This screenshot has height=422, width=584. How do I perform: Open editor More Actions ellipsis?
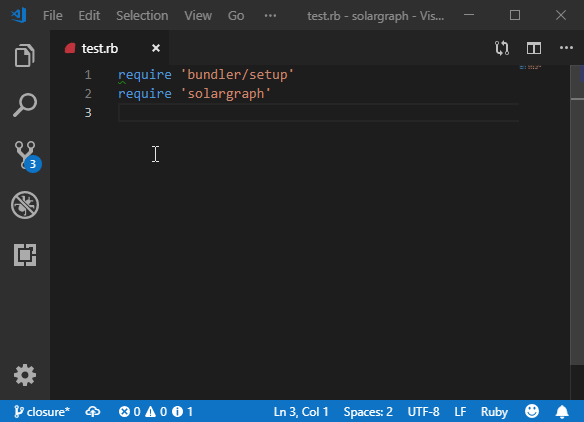click(566, 48)
